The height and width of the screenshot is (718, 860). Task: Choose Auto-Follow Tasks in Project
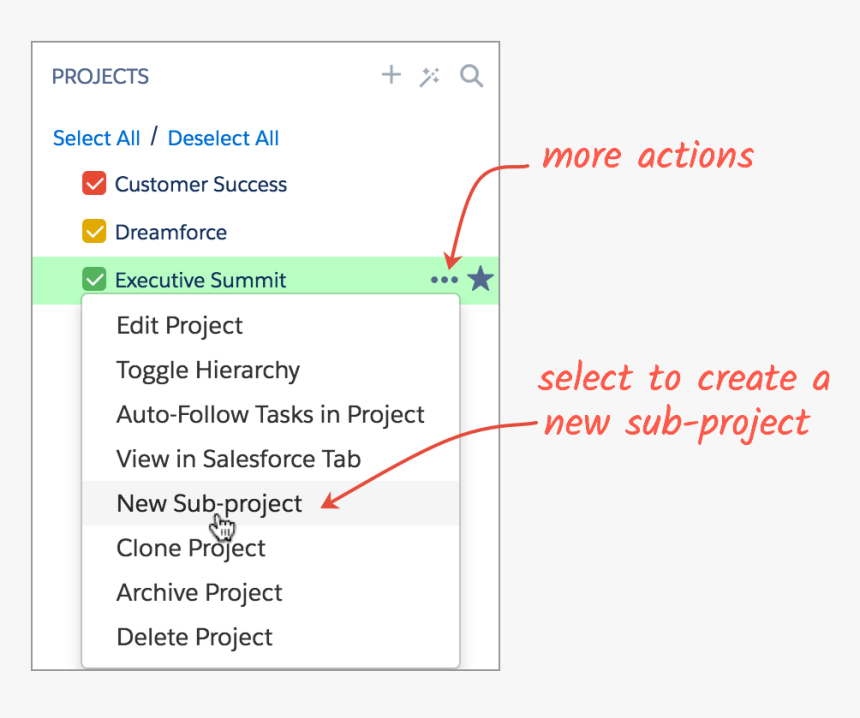click(270, 414)
